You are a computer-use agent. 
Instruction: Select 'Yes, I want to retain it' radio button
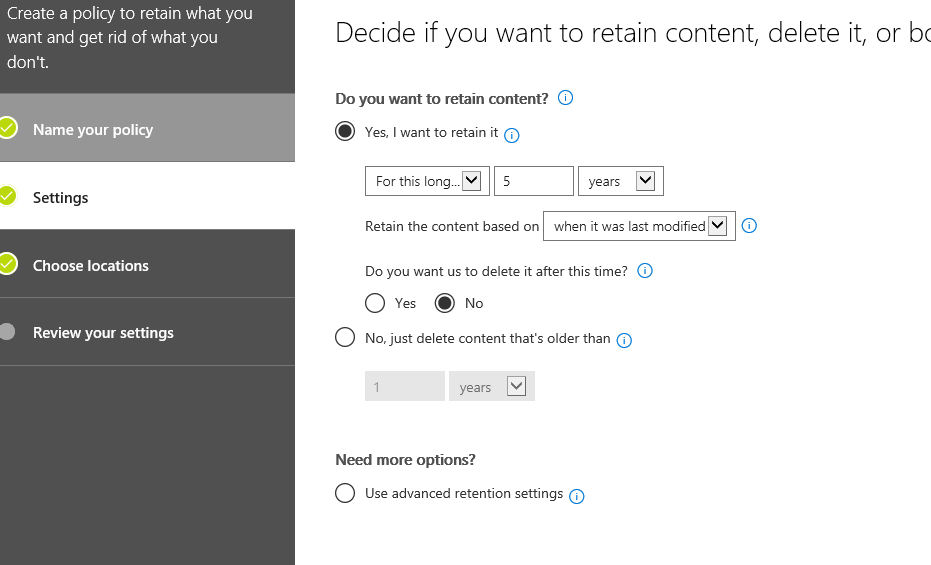[x=345, y=132]
